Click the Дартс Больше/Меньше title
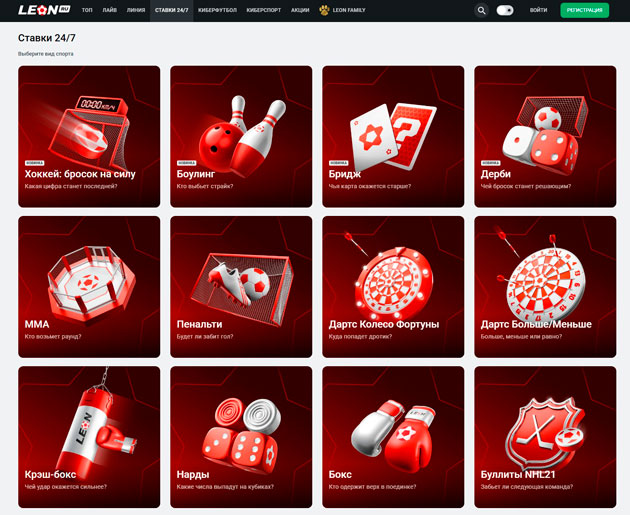 point(536,324)
